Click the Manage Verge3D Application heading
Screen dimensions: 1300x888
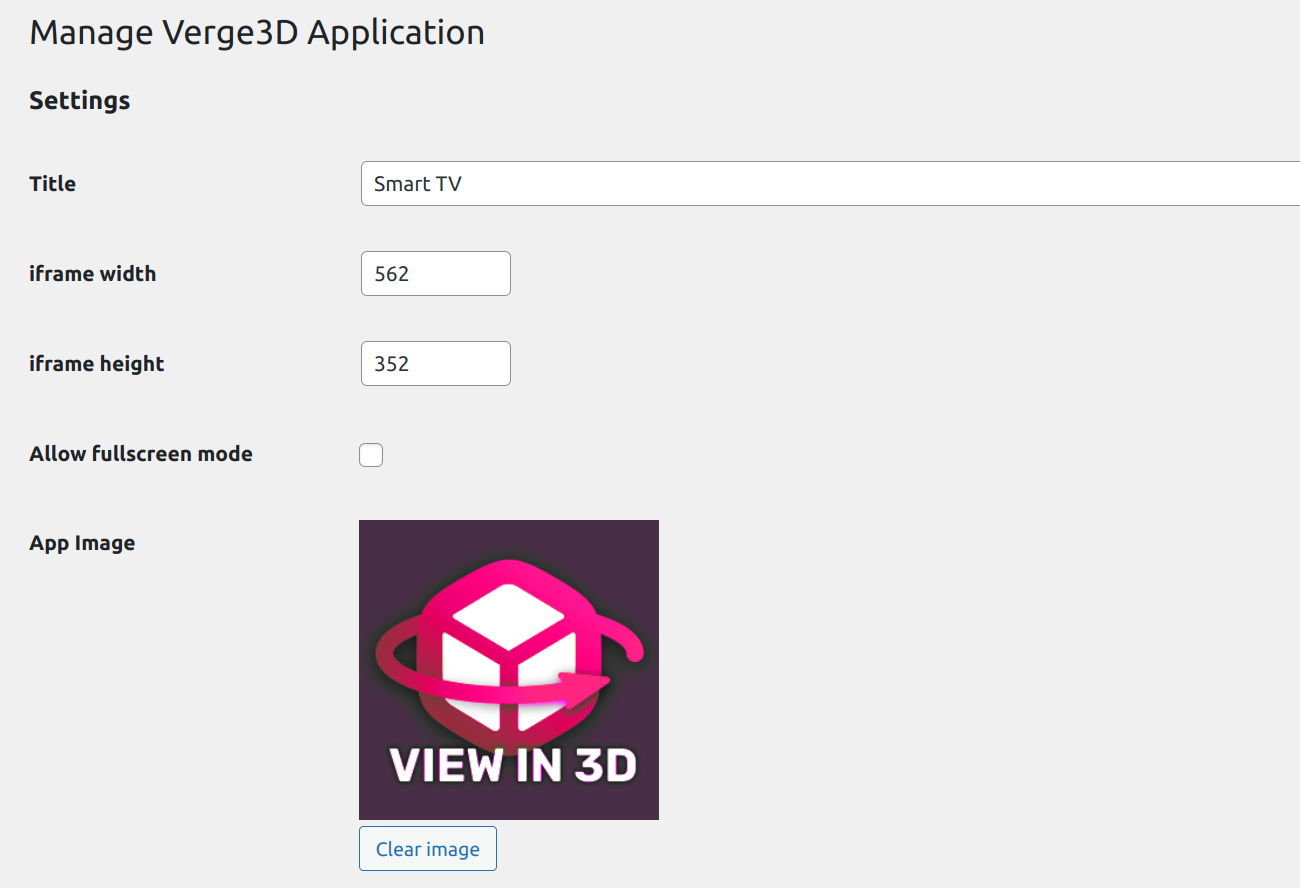257,33
